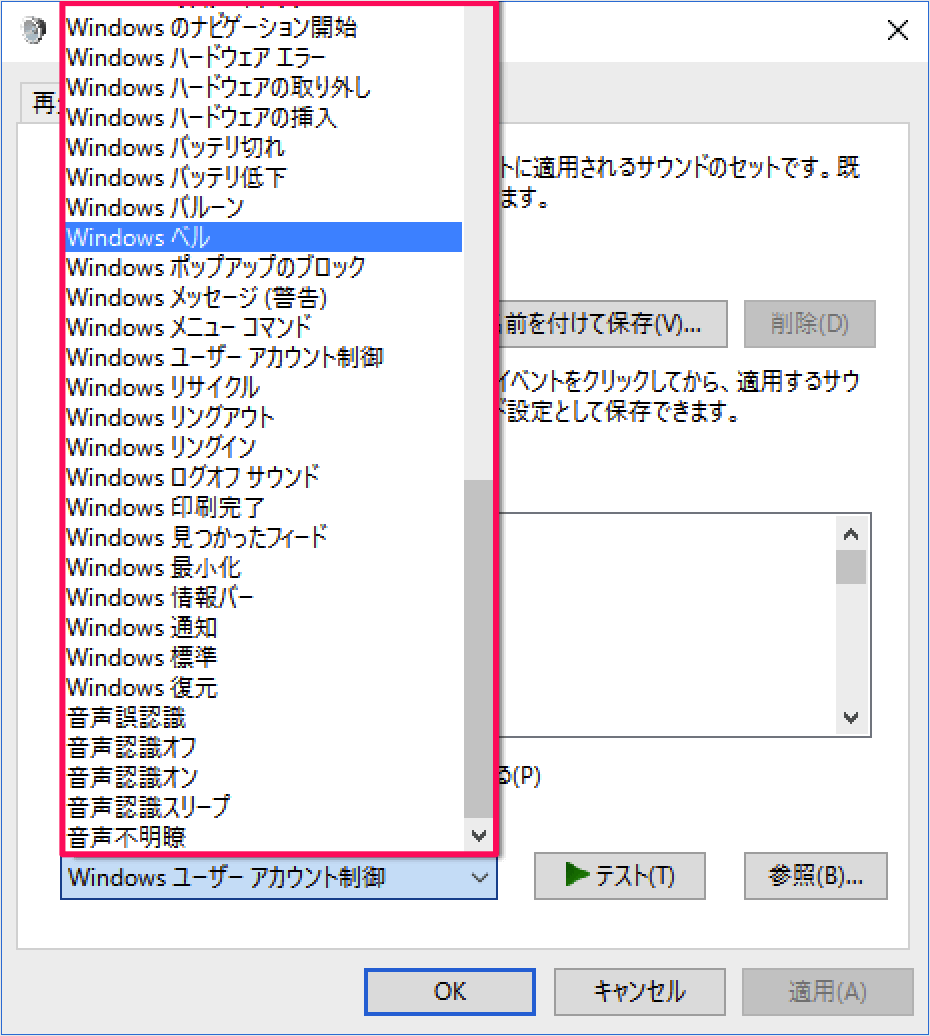Choose '音声認識オン' sound
The width and height of the screenshot is (930, 1036).
(264, 777)
